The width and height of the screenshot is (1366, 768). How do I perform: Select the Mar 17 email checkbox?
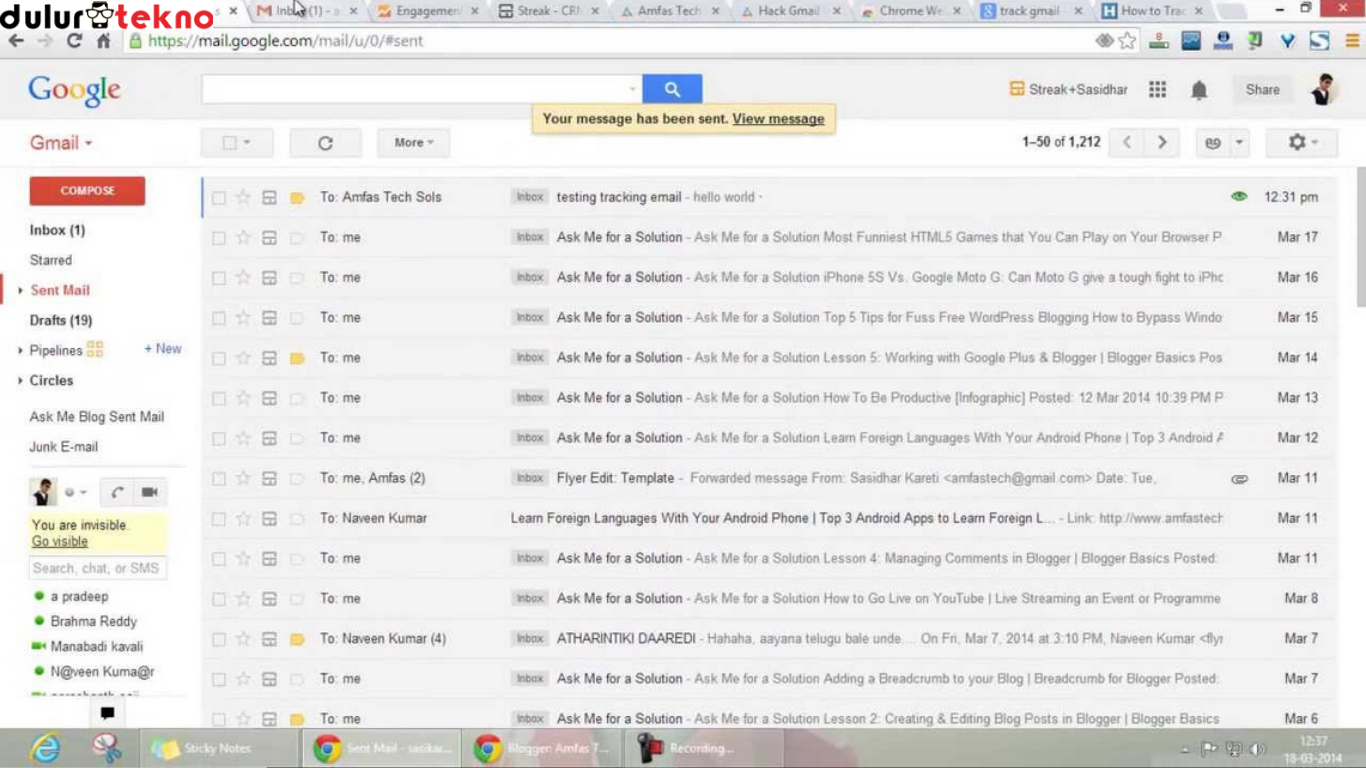219,238
